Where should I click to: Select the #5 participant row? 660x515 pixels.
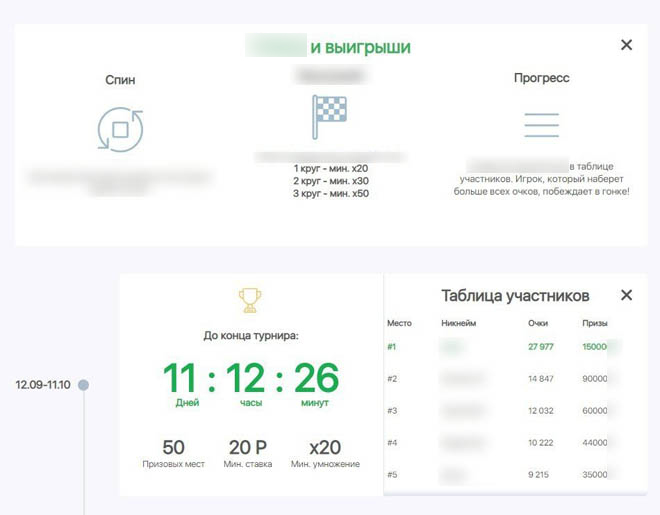[x=500, y=472]
